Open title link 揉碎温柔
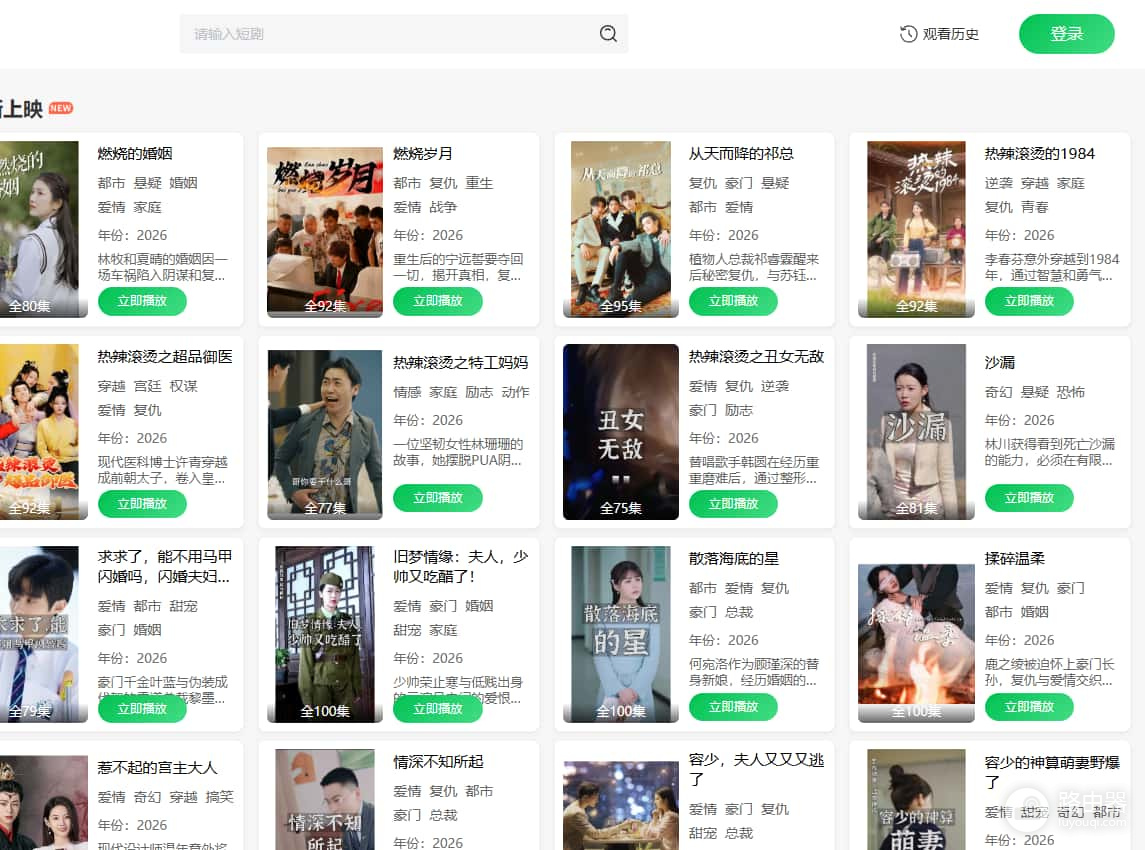Image resolution: width=1145 pixels, height=850 pixels. (x=1015, y=559)
